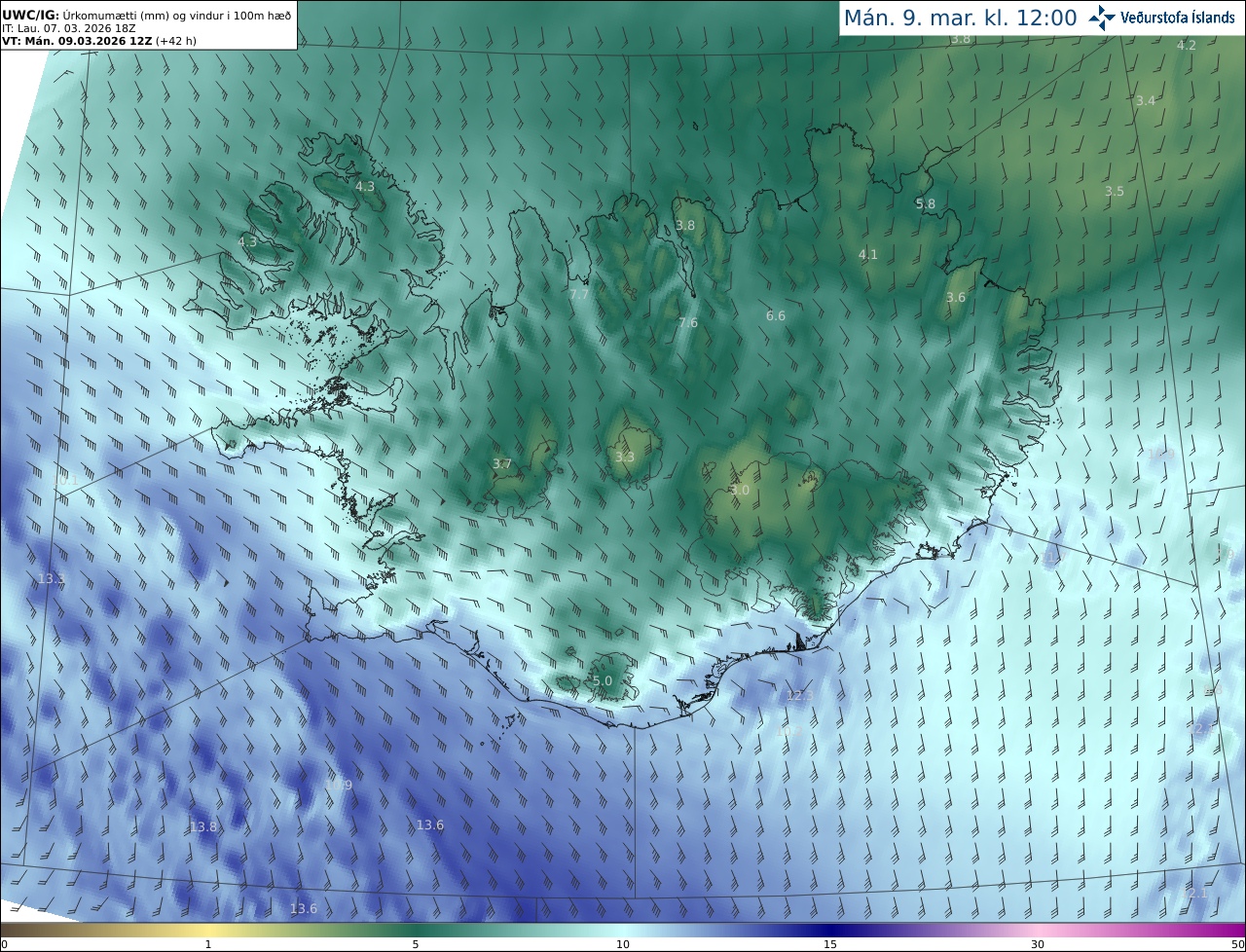1246x952 pixels.
Task: Click the 10 tick on the color scale
Action: (x=623, y=944)
